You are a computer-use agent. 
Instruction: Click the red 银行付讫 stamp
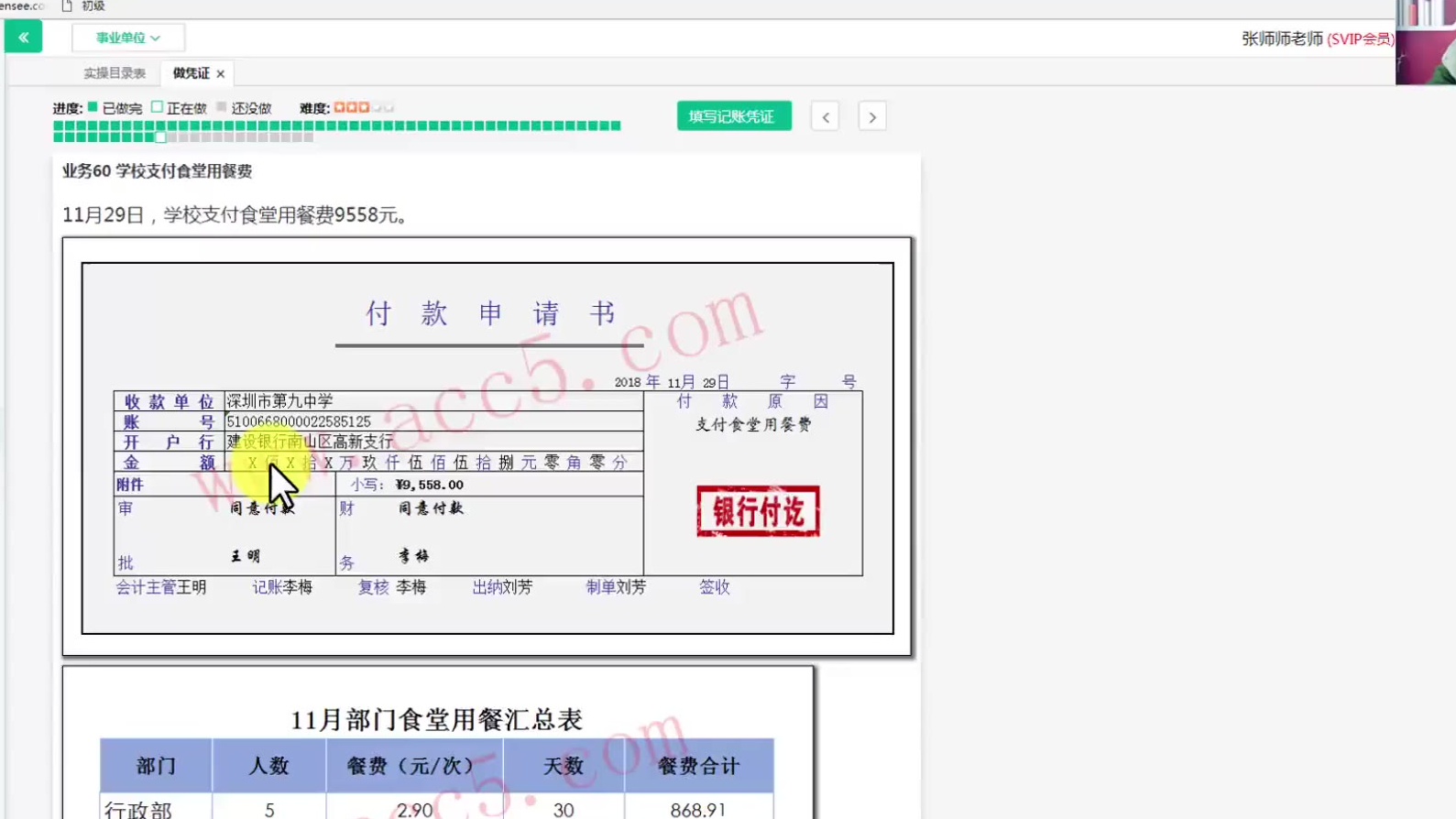pos(758,511)
